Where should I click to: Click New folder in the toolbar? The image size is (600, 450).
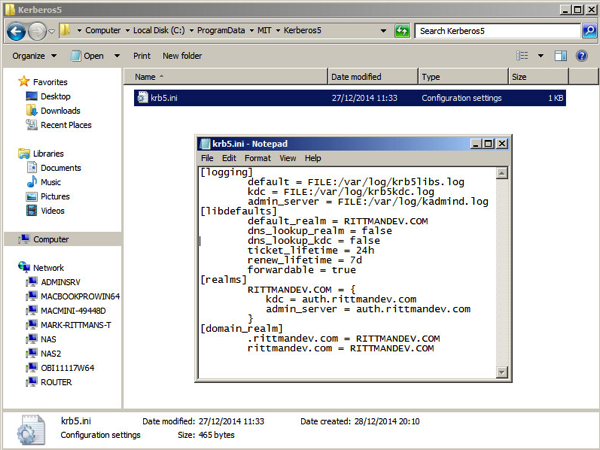point(182,56)
